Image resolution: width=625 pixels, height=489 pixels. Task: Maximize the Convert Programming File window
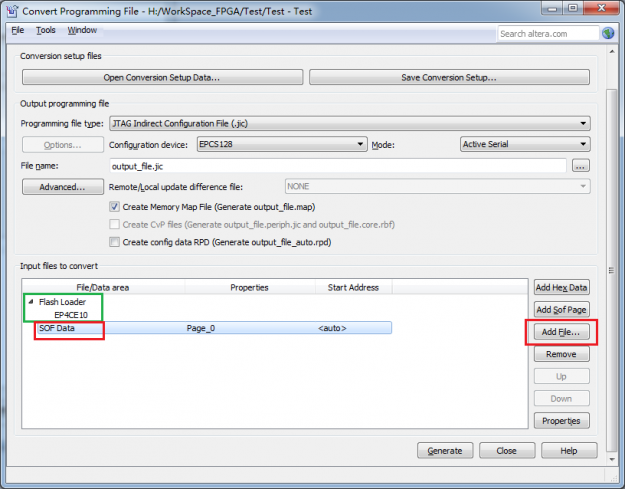[573, 9]
